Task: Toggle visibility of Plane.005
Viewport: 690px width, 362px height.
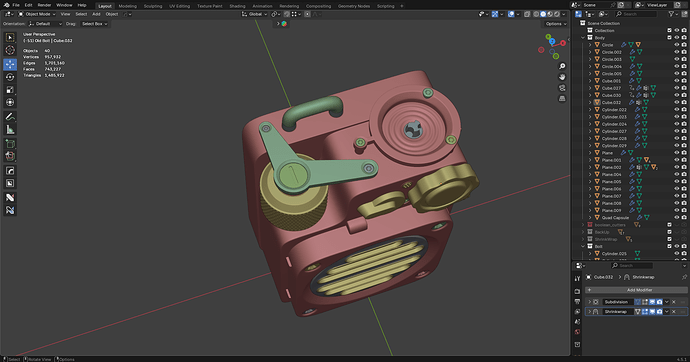Action: coord(677,182)
